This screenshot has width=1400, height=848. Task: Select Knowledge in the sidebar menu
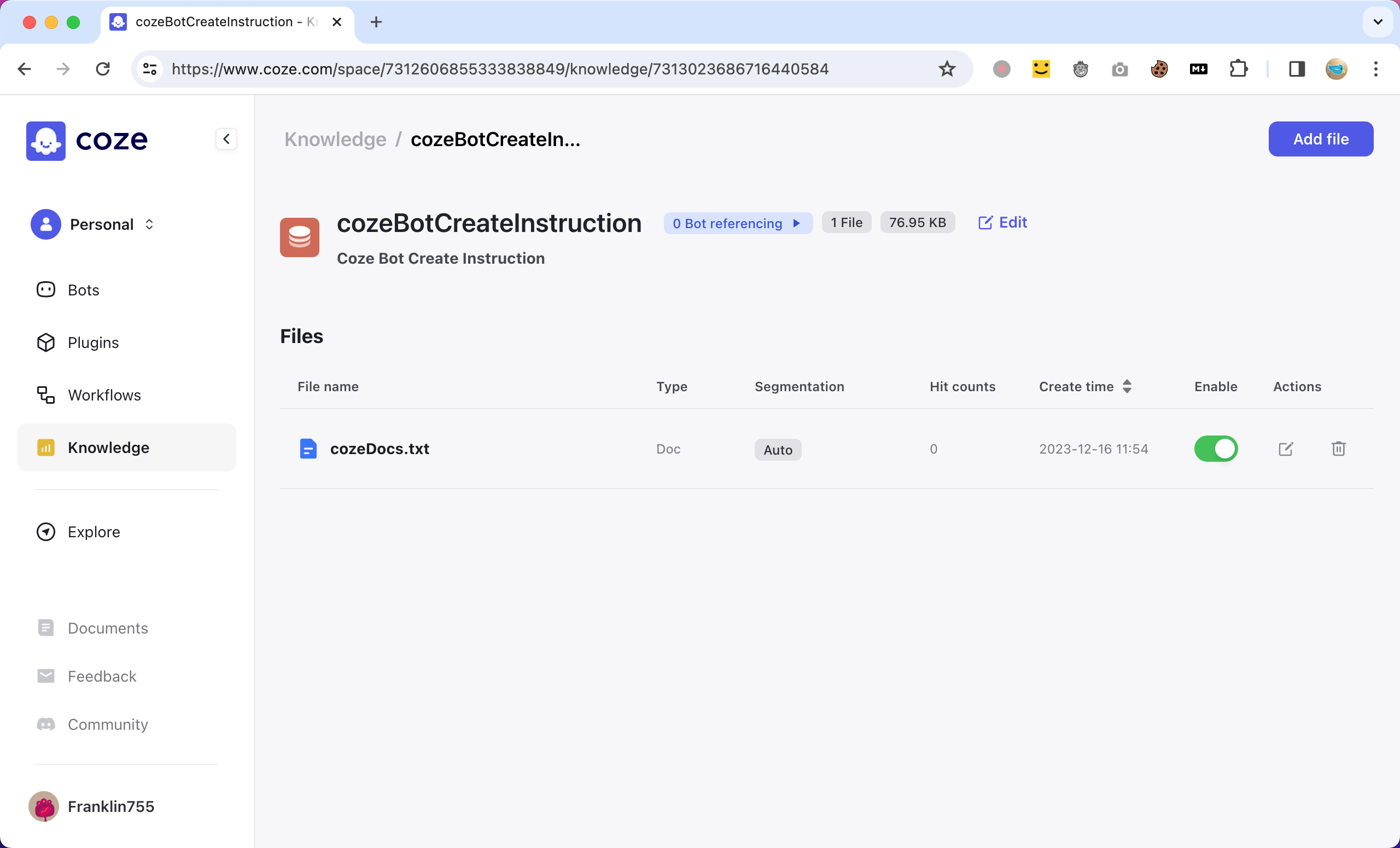pos(108,448)
